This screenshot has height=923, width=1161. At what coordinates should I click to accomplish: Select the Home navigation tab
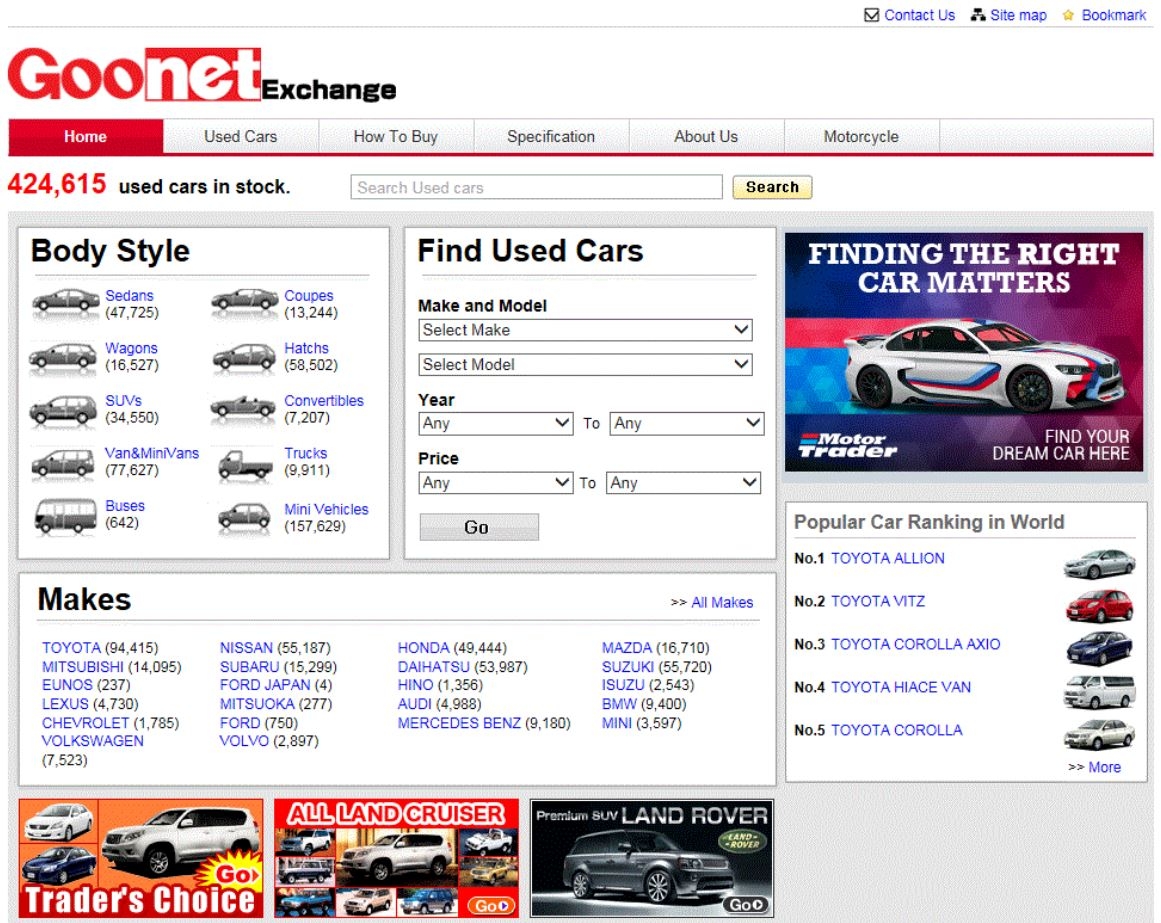pyautogui.click(x=86, y=136)
